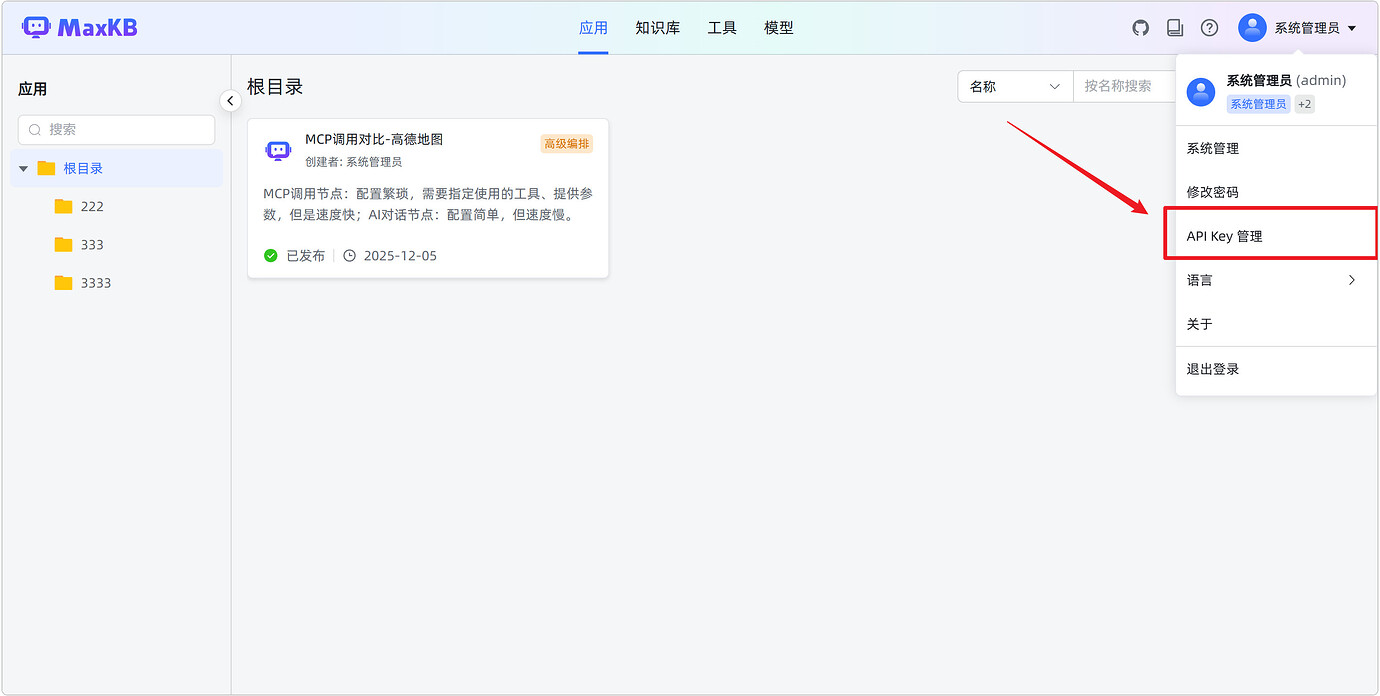The width and height of the screenshot is (1380, 696).
Task: Click the 高级编排 tag
Action: (x=567, y=144)
